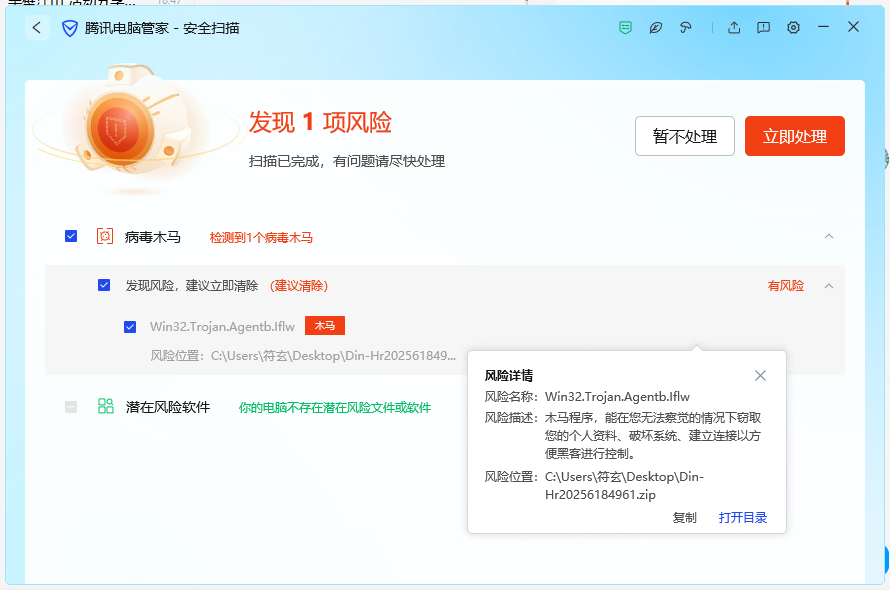Go back using the left arrow
Viewport: 890px width, 590px height.
coord(37,27)
